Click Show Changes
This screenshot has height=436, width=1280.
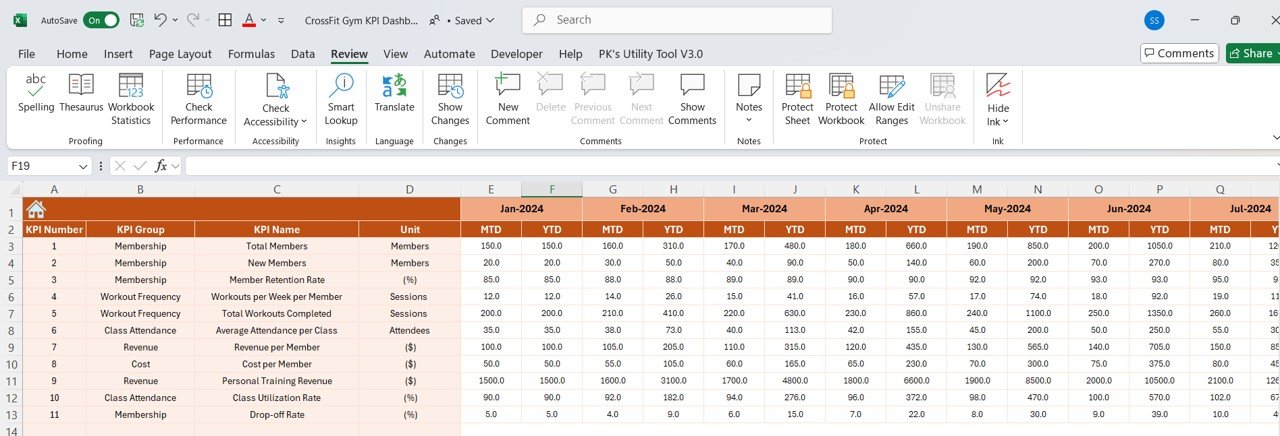(450, 99)
